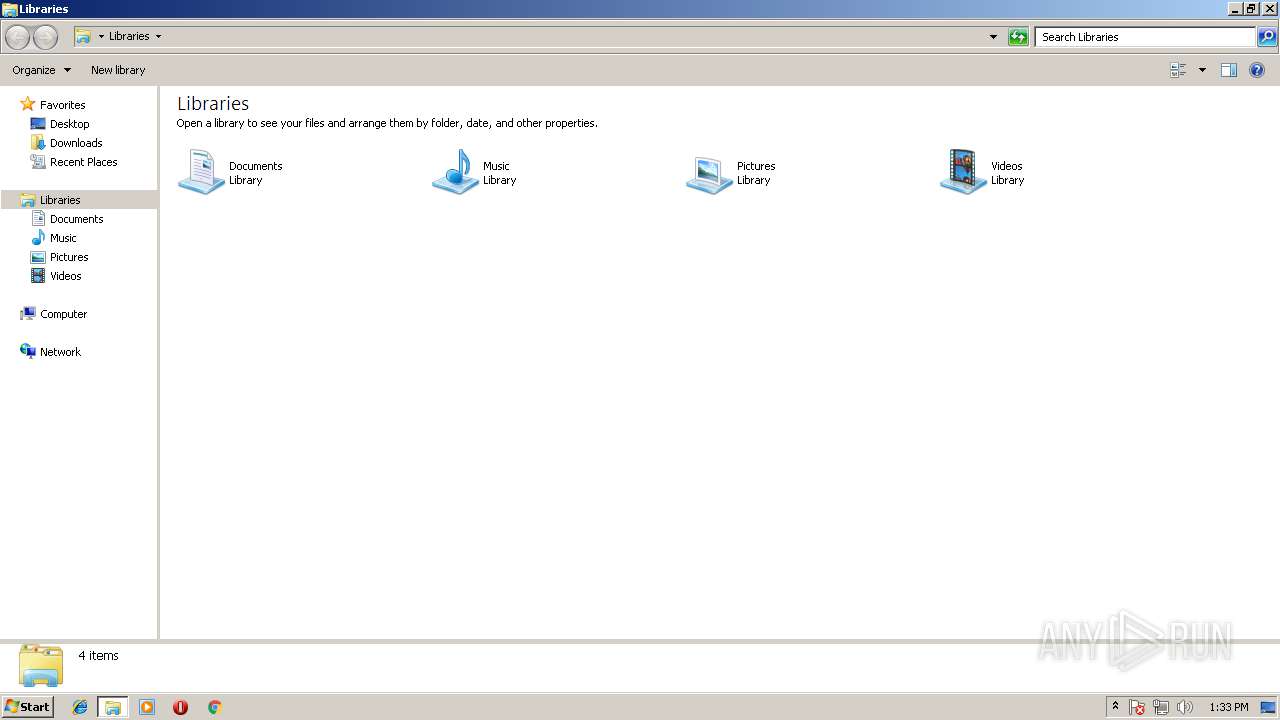The width and height of the screenshot is (1280, 720).
Task: Click the Change your view icon
Action: point(1178,70)
